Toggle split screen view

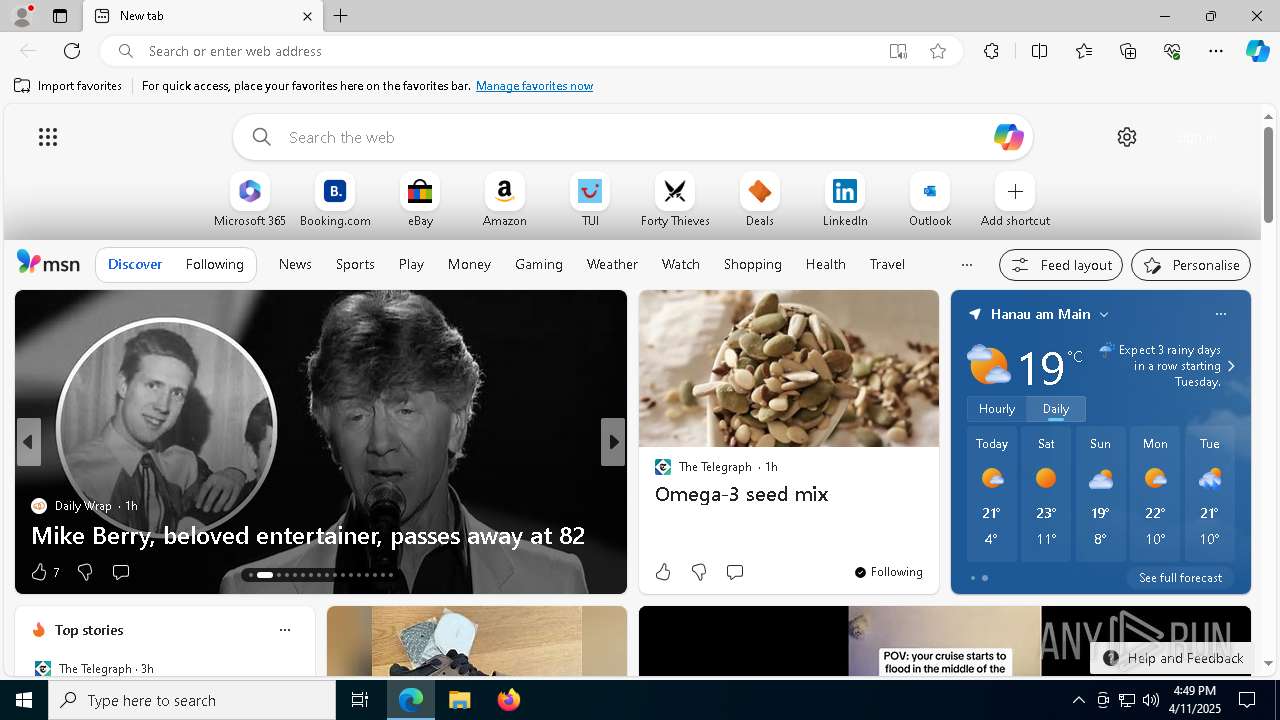(x=1039, y=51)
